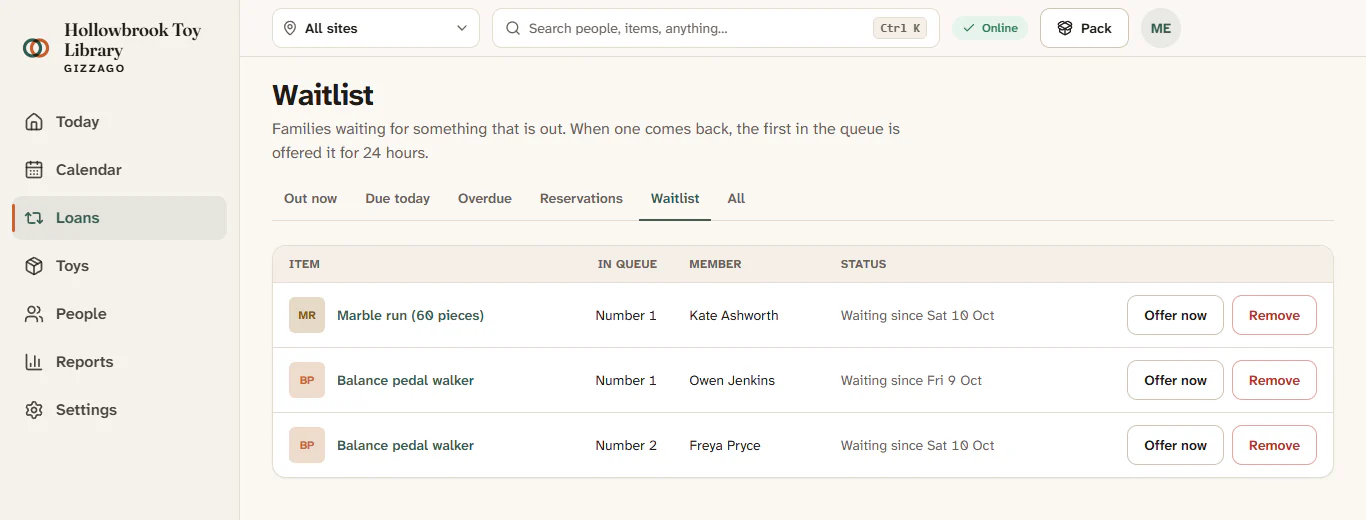Viewport: 1366px width, 520px height.
Task: Click the BP thumbnail in Freya Pryce row
Action: [307, 445]
